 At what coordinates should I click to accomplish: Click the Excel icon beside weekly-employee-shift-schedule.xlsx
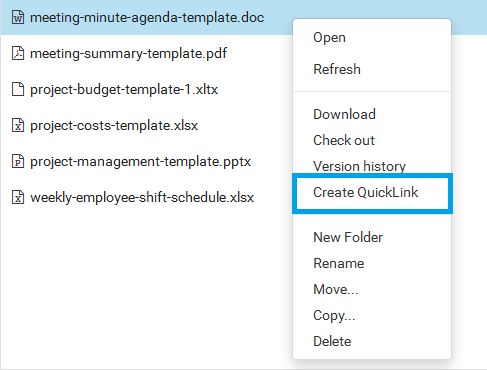coord(18,197)
